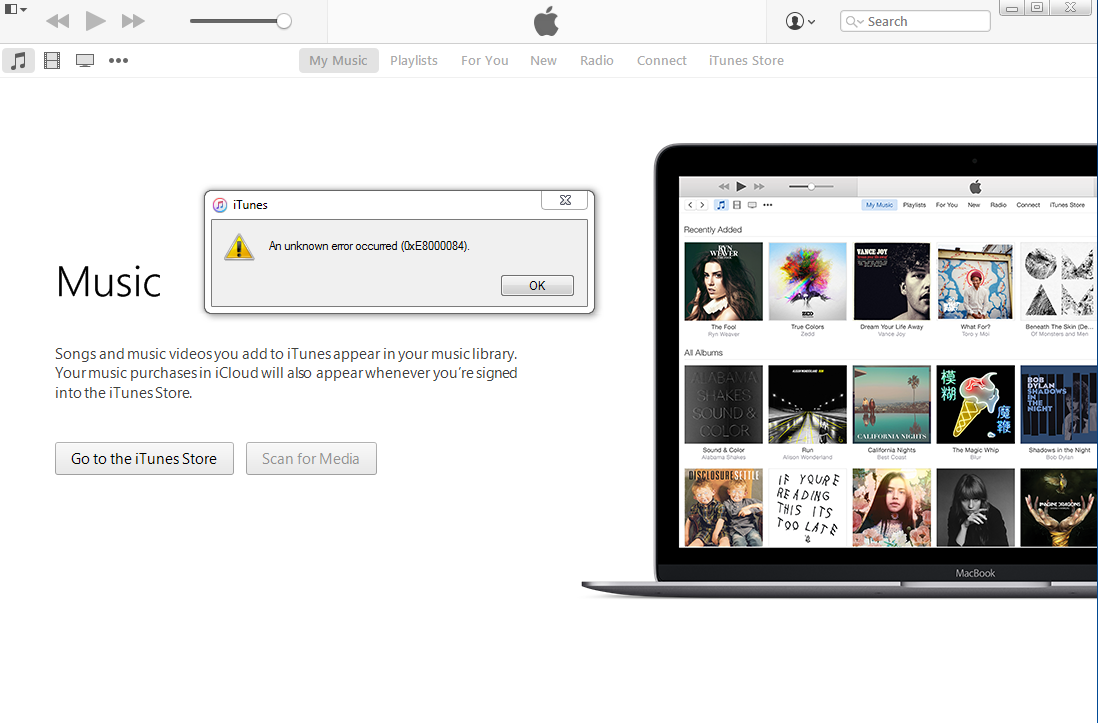Click the large Music heading
Viewport: 1098px width, 723px height.
(109, 282)
